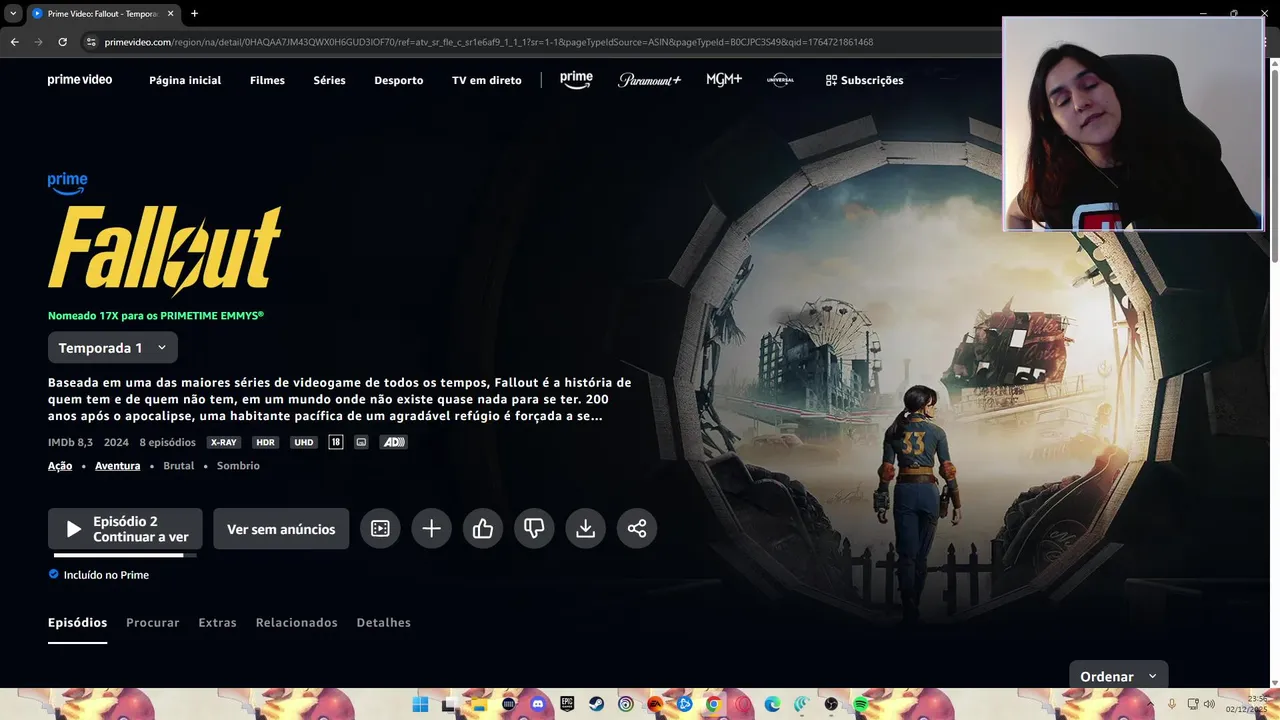Open the Ordenar sort dropdown
The width and height of the screenshot is (1280, 720).
click(1118, 676)
